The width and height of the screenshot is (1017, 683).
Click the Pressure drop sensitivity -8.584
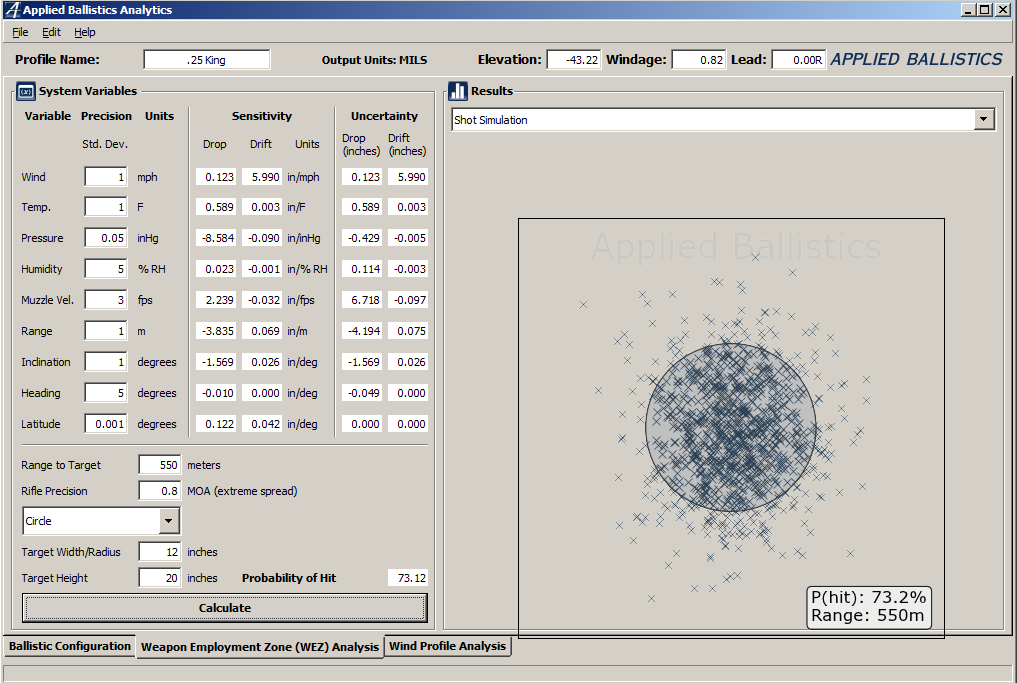(x=216, y=238)
